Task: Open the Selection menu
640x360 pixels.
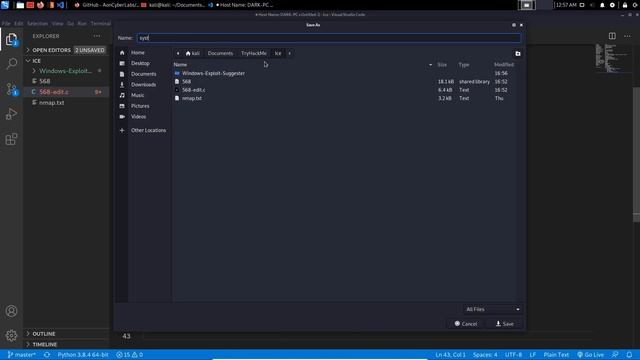Action: (x=38, y=23)
